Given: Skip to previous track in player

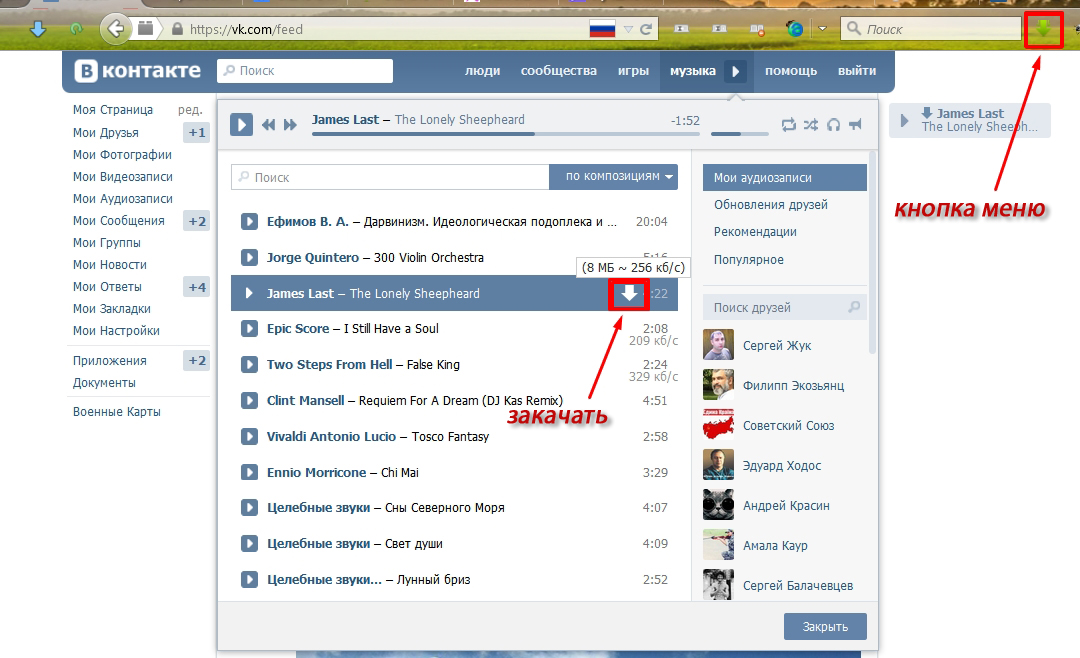Looking at the screenshot, I should [268, 125].
